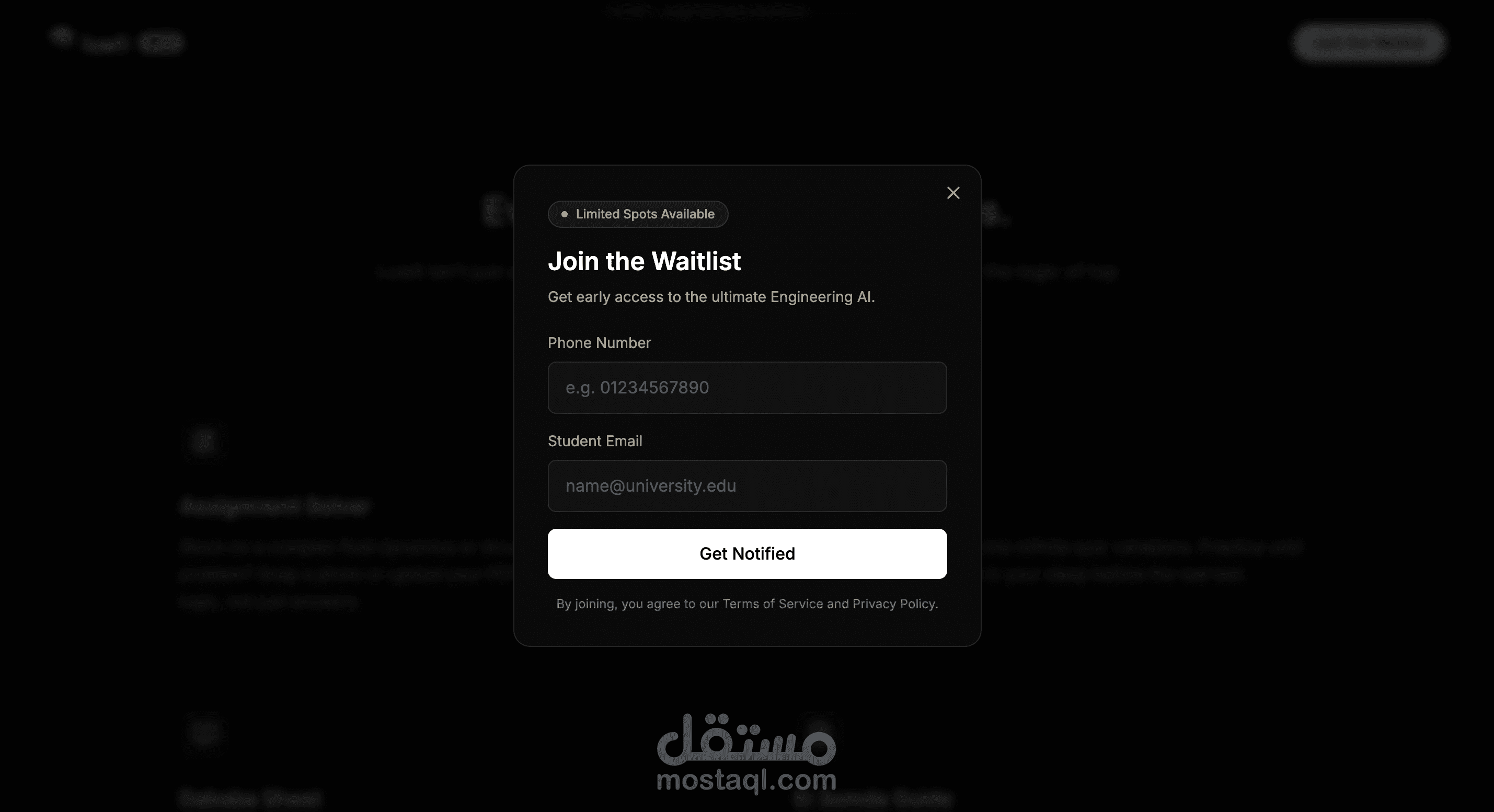Click the Arabic Mostaql watermark logo
The height and width of the screenshot is (812, 1494).
[x=746, y=739]
